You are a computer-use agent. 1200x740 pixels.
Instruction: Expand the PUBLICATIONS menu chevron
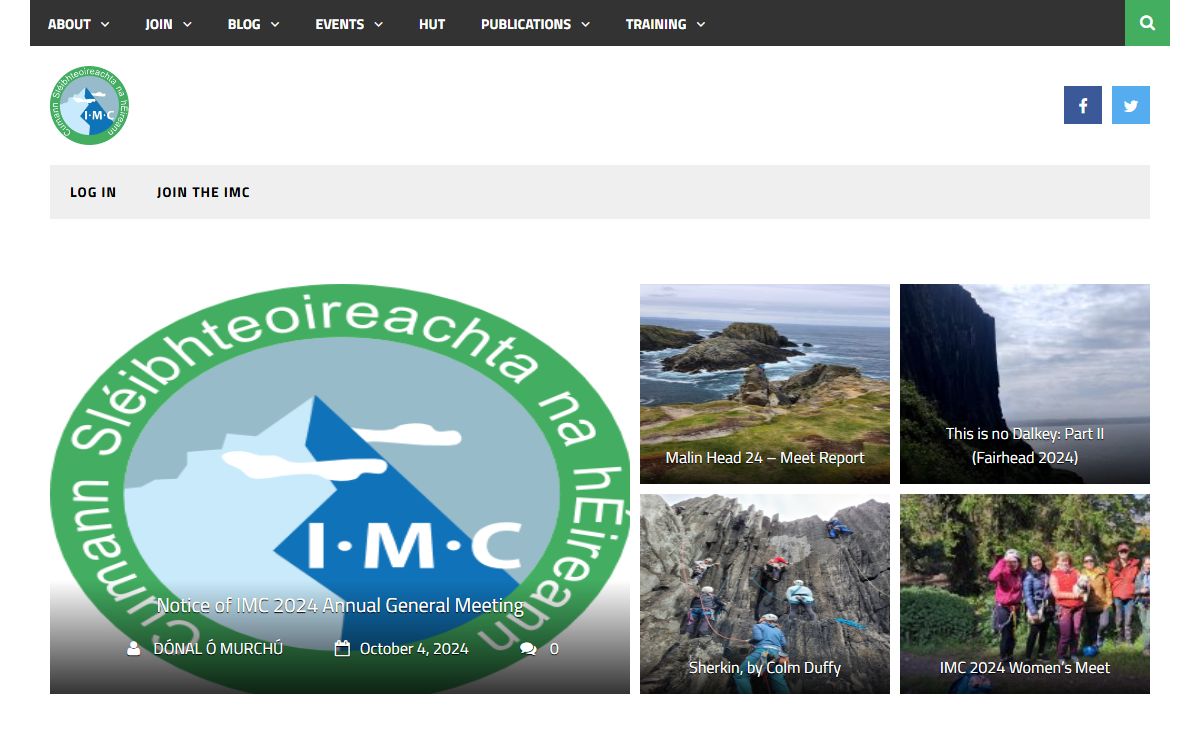click(x=585, y=24)
